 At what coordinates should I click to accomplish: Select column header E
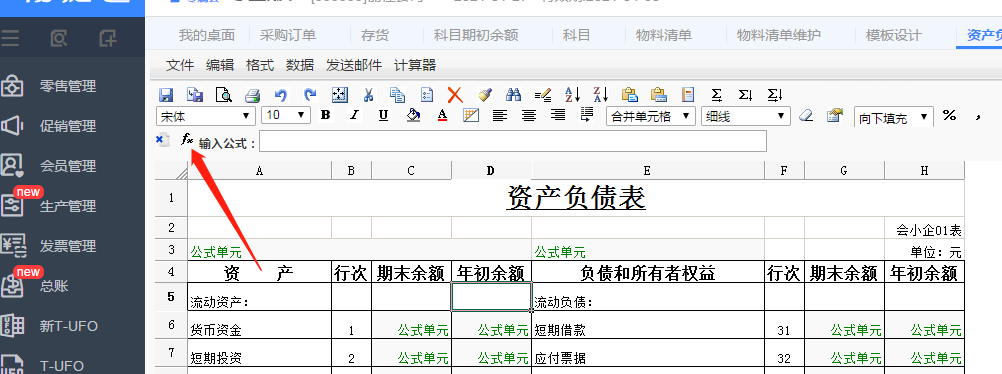point(647,170)
